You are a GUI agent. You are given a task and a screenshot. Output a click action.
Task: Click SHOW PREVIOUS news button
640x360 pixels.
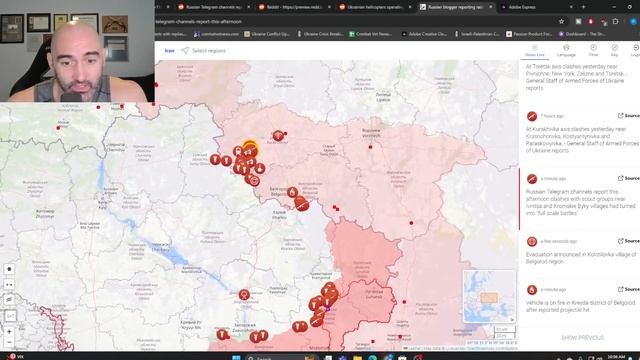coord(582,338)
